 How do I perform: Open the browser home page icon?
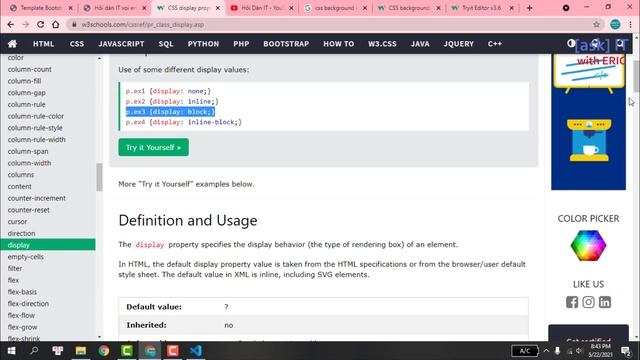(56, 24)
